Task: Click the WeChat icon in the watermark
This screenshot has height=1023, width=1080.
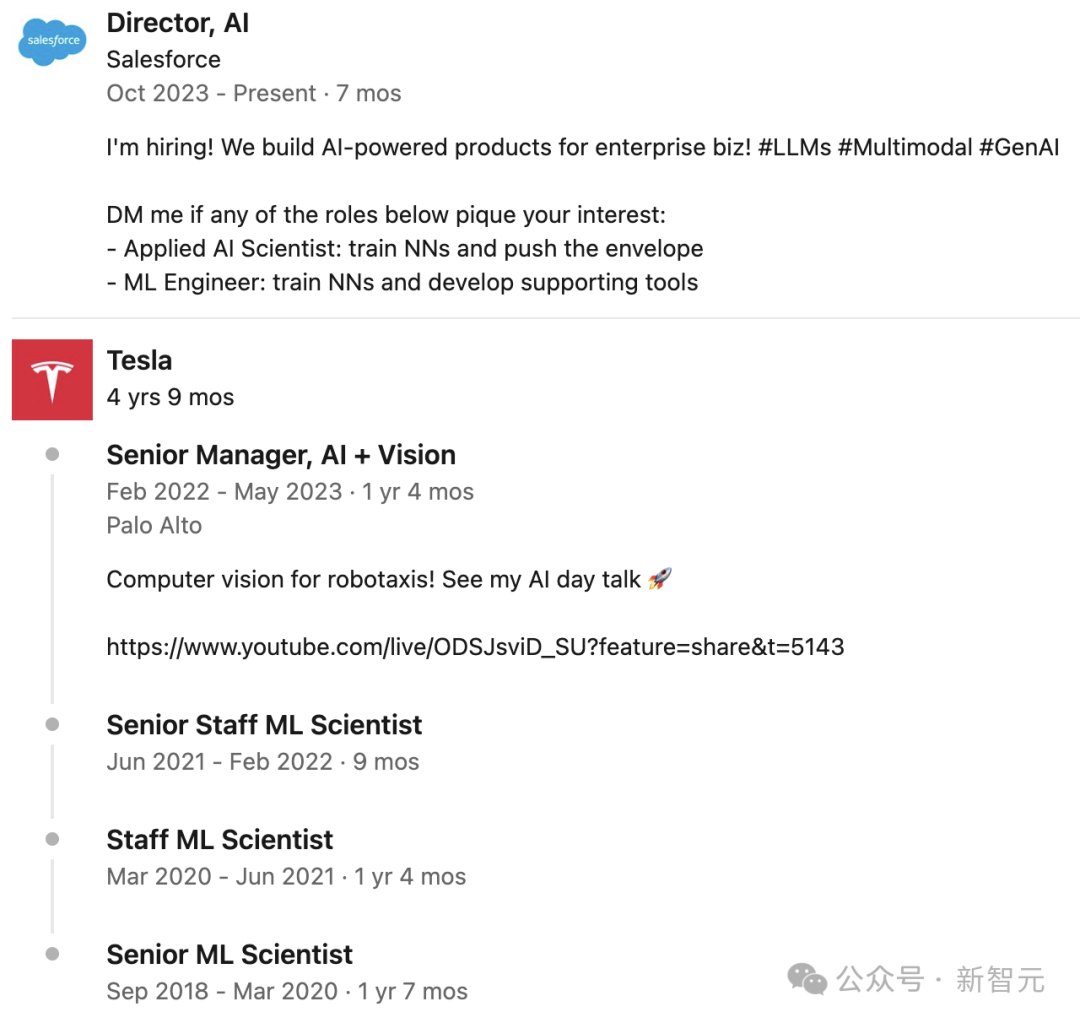Action: click(x=807, y=979)
